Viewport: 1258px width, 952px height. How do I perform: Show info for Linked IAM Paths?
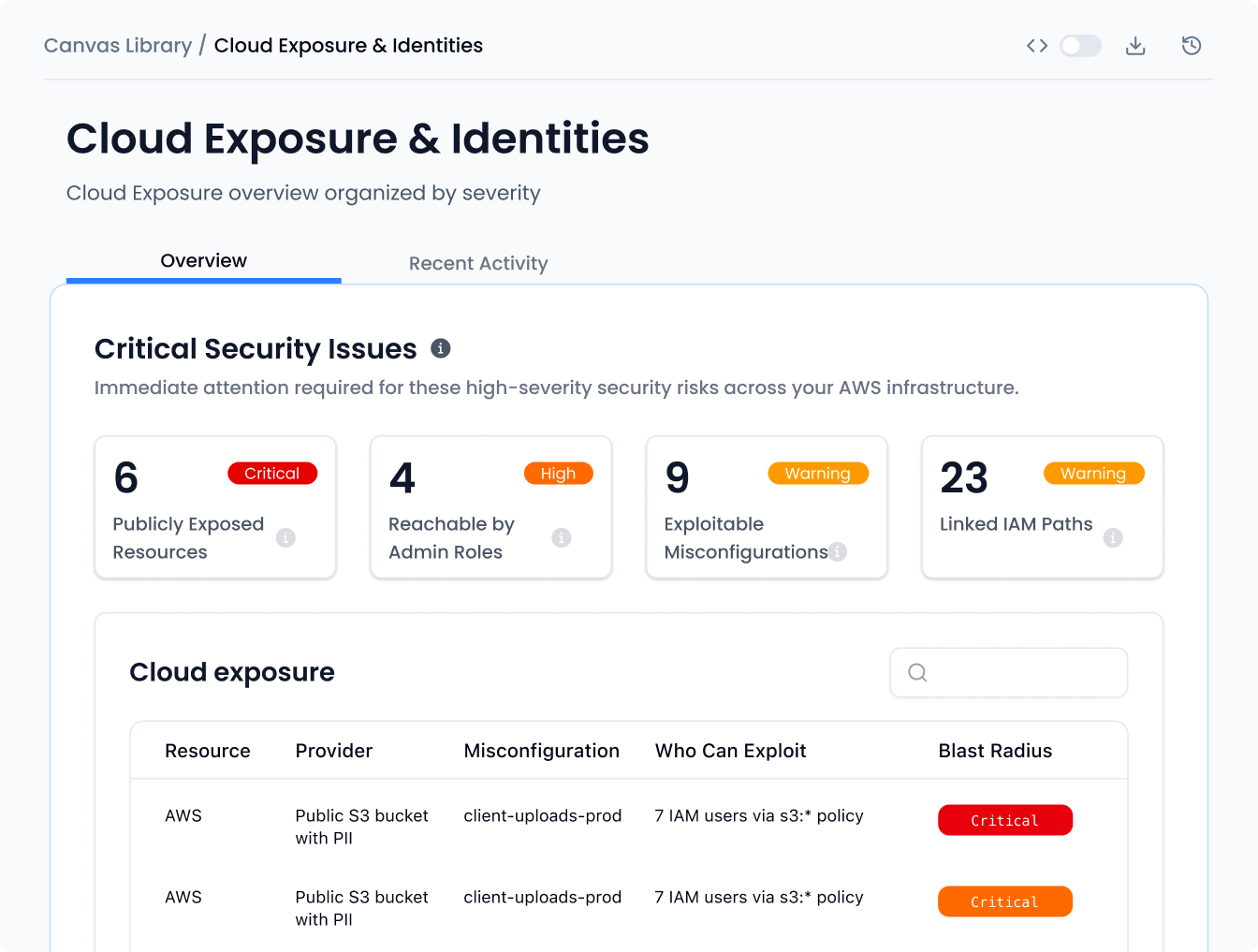1112,537
